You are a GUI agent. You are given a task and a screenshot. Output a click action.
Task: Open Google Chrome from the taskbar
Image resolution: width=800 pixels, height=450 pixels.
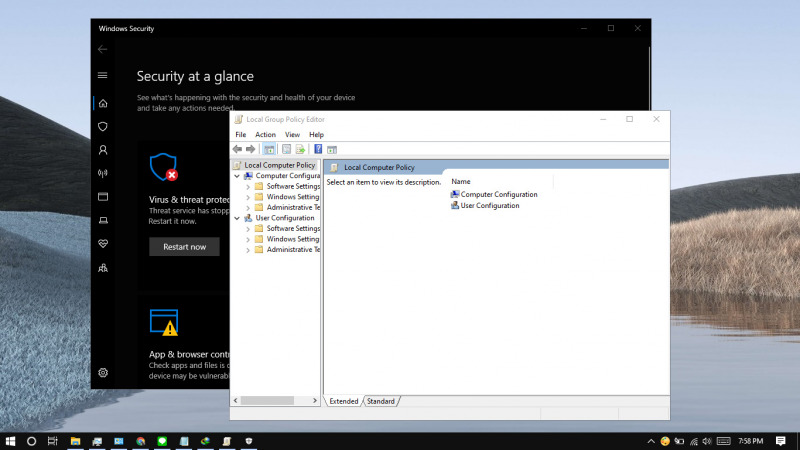(x=140, y=441)
